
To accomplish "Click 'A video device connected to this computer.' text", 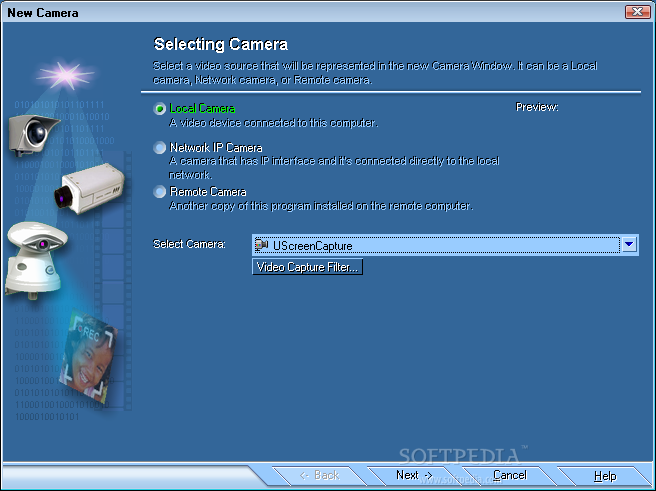I will 274,123.
